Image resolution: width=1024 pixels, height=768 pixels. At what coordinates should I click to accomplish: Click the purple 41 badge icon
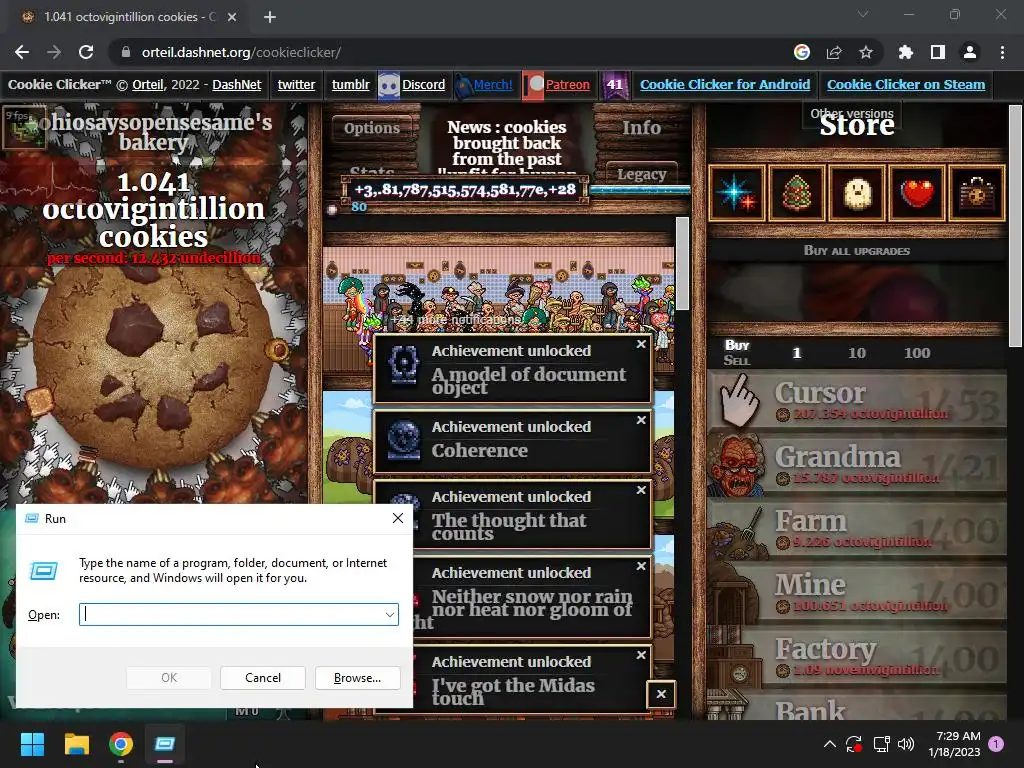(615, 85)
